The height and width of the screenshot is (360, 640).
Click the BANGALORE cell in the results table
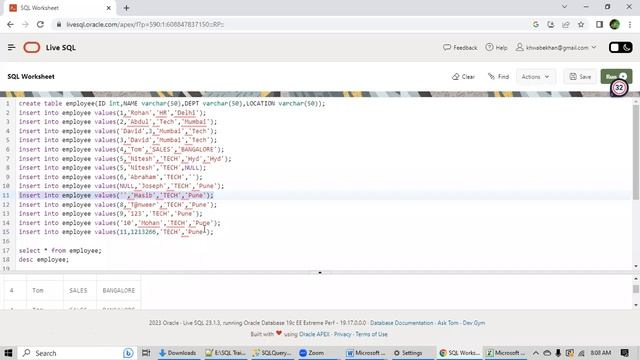coord(119,290)
